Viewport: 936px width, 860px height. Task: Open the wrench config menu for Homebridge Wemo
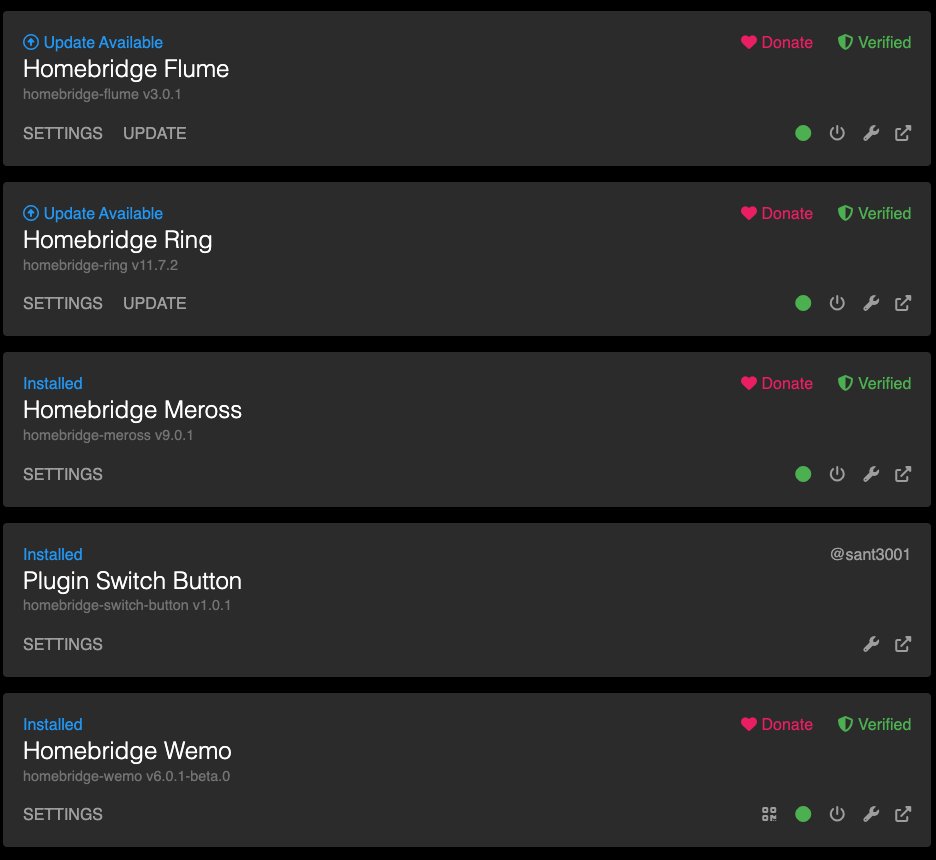click(871, 814)
